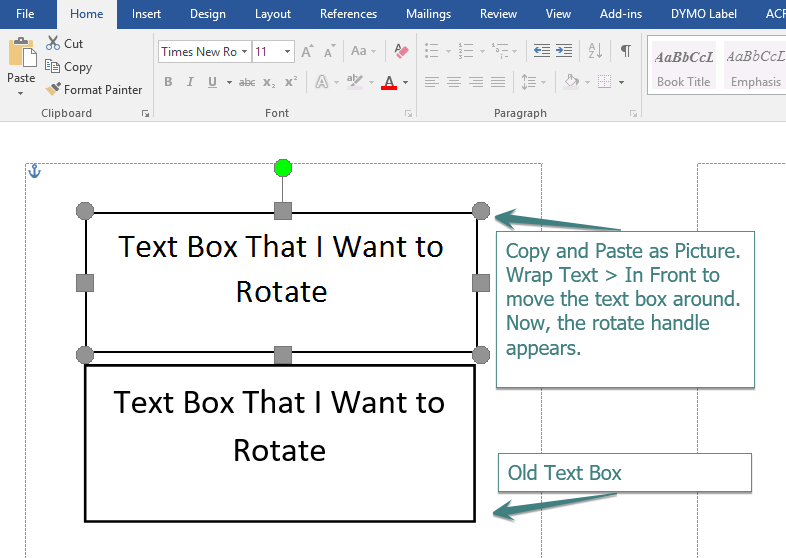Toggle italic formatting
Viewport: 786px width, 558px height.
point(190,82)
